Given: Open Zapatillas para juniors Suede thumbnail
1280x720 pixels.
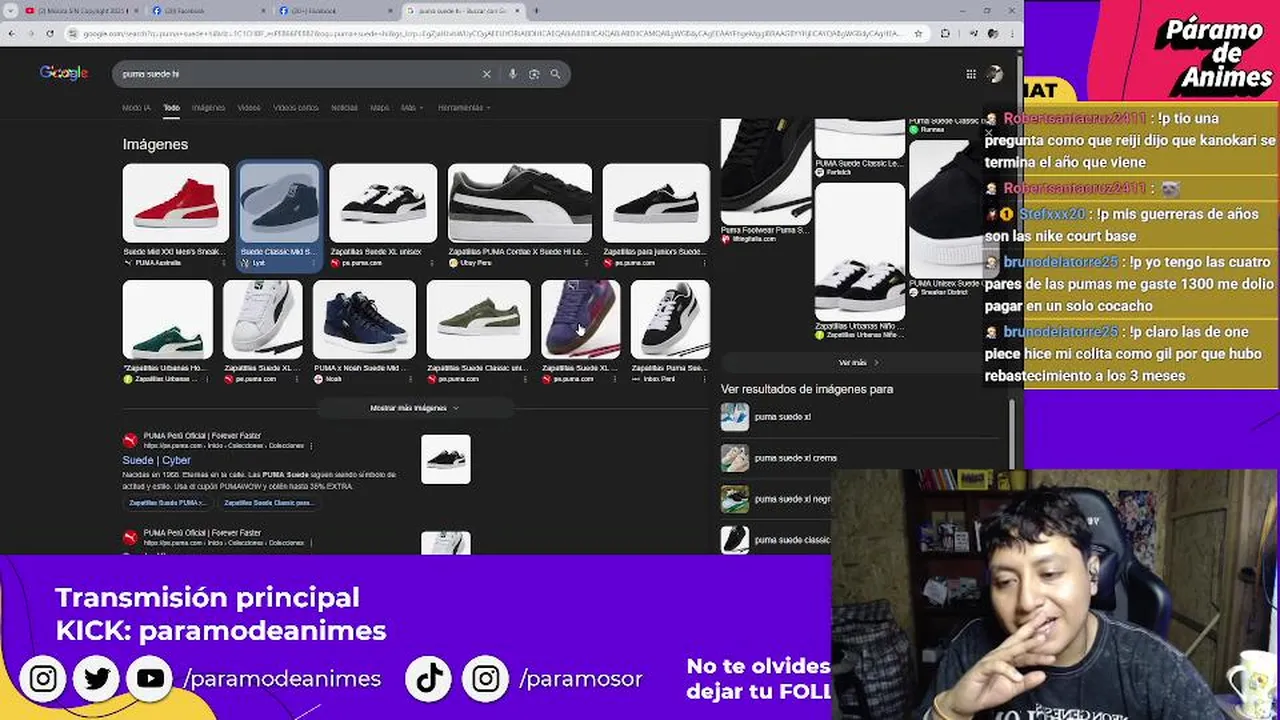Looking at the screenshot, I should (656, 204).
